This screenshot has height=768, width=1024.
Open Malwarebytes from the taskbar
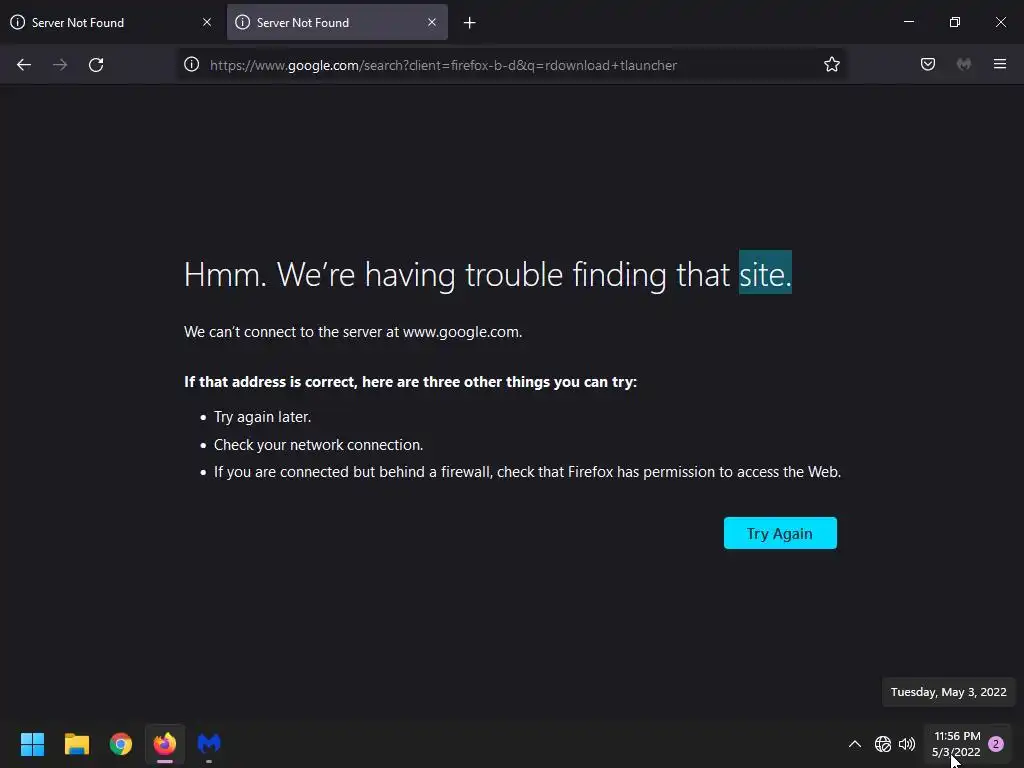[209, 744]
